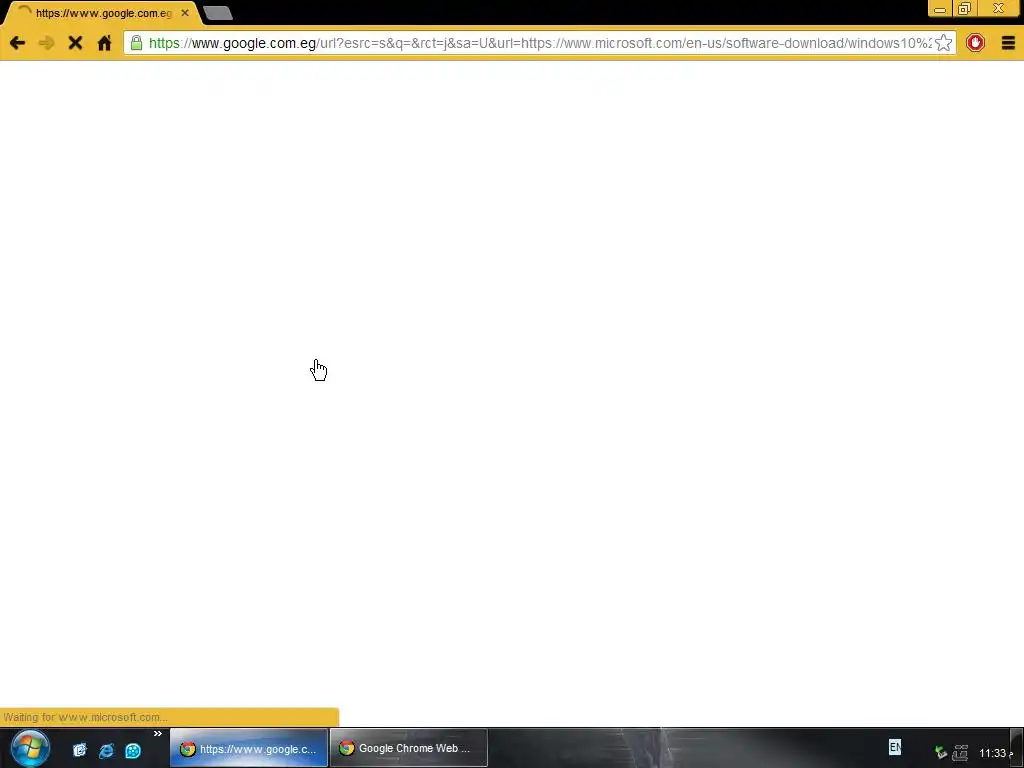The width and height of the screenshot is (1024, 768).
Task: Open the EN language indicator
Action: coord(895,747)
